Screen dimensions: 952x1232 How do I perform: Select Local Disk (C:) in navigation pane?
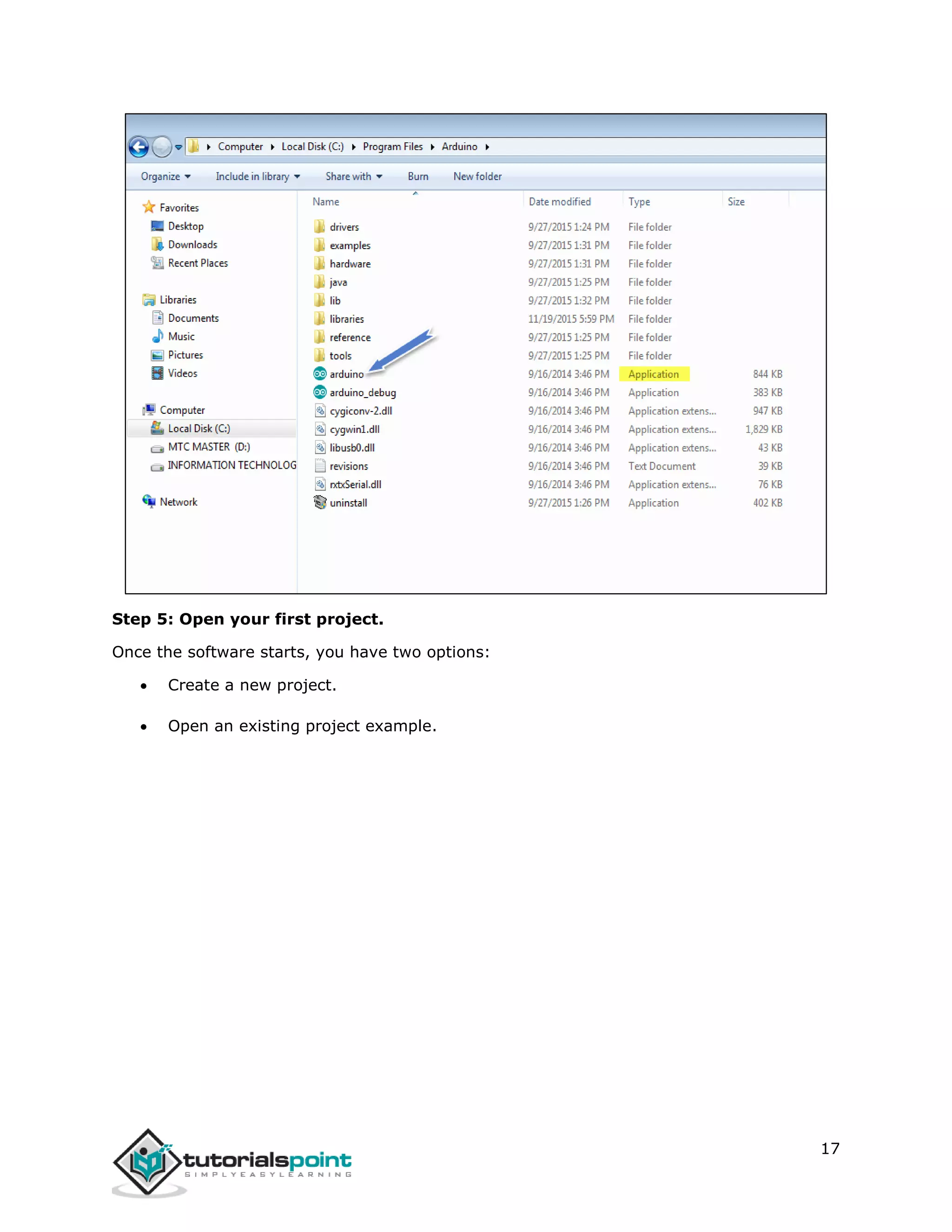[x=198, y=429]
